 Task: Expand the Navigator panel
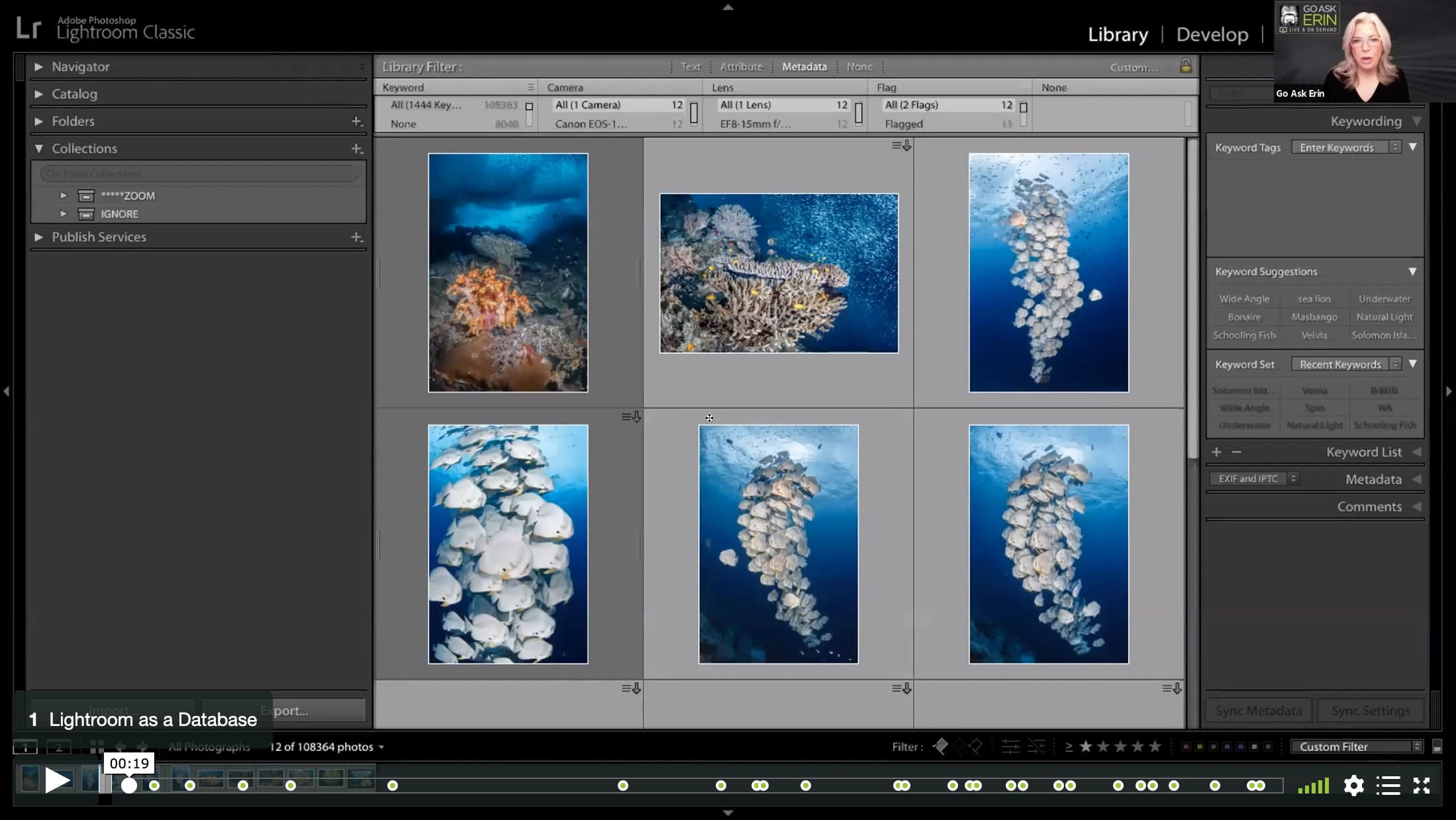click(38, 66)
